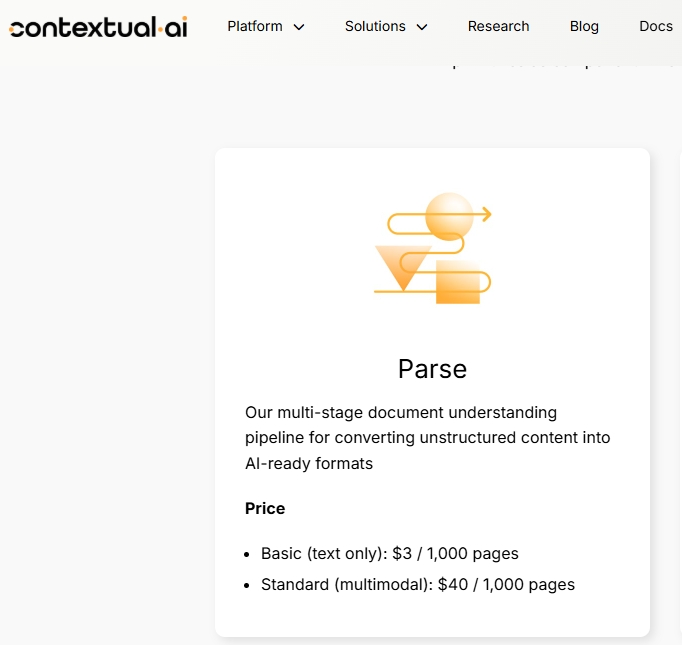Open the Blog link
682x645 pixels.
click(x=584, y=27)
